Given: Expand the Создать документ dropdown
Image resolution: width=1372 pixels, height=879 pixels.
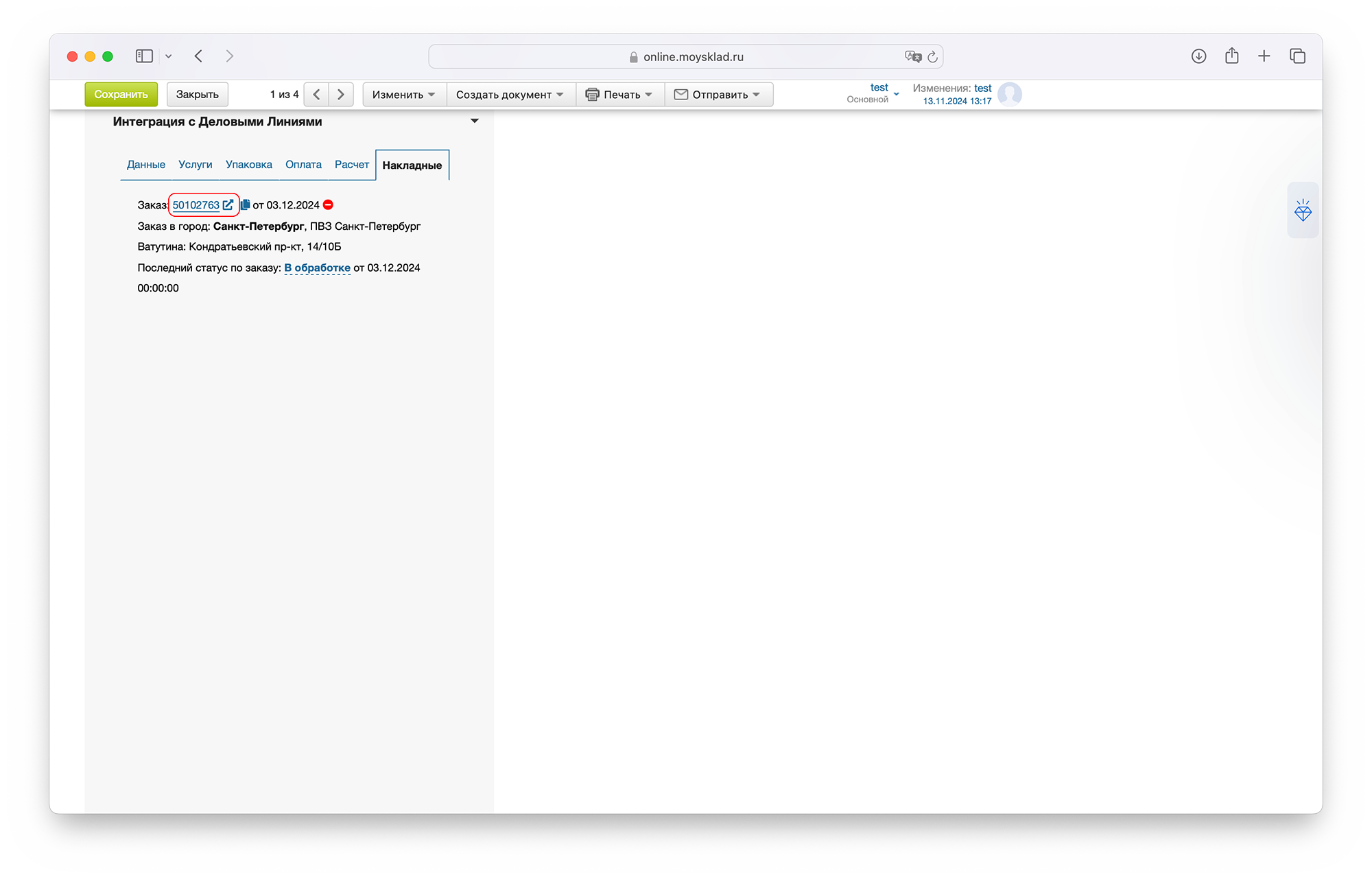Looking at the screenshot, I should 509,94.
